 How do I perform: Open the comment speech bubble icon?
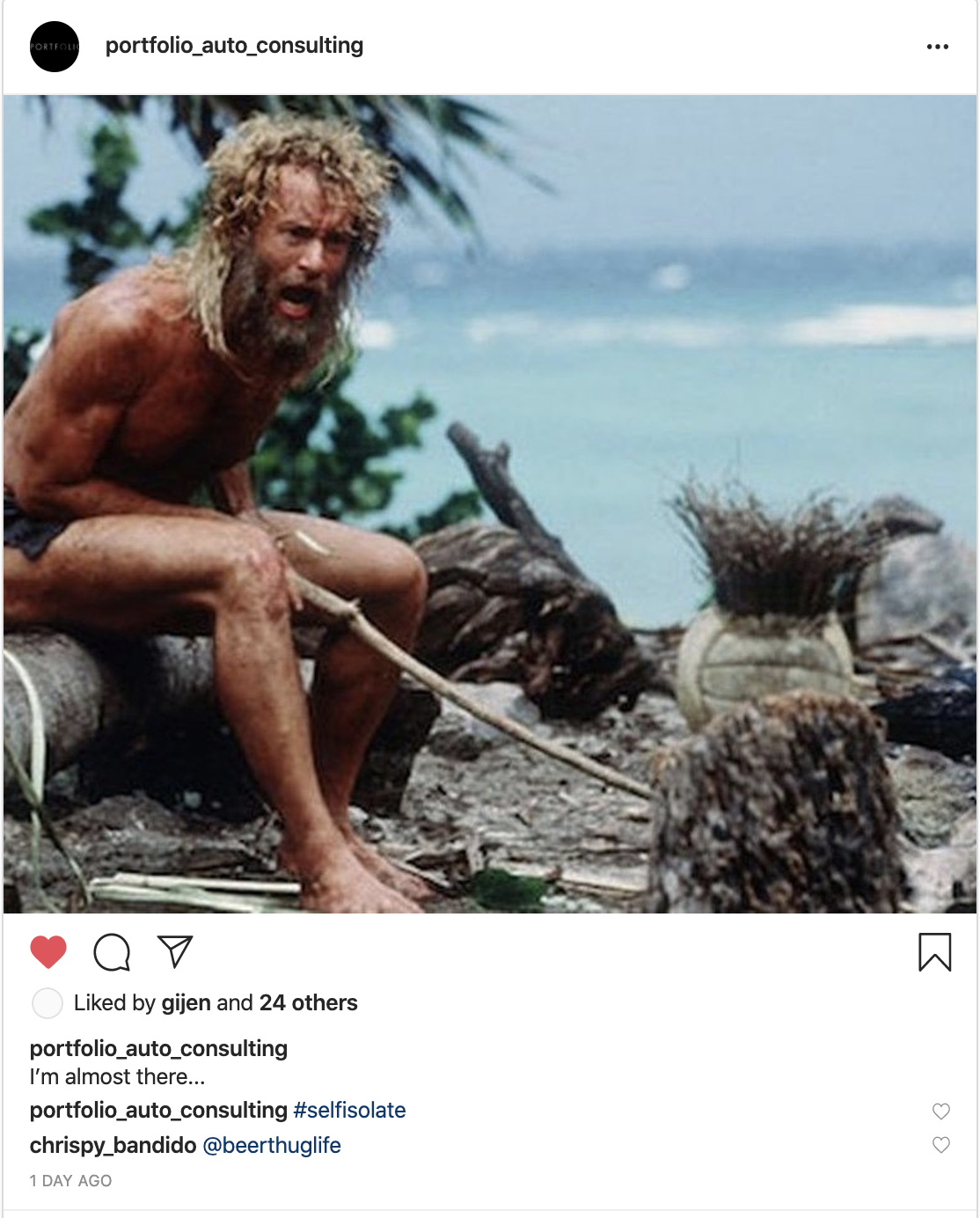[x=112, y=951]
